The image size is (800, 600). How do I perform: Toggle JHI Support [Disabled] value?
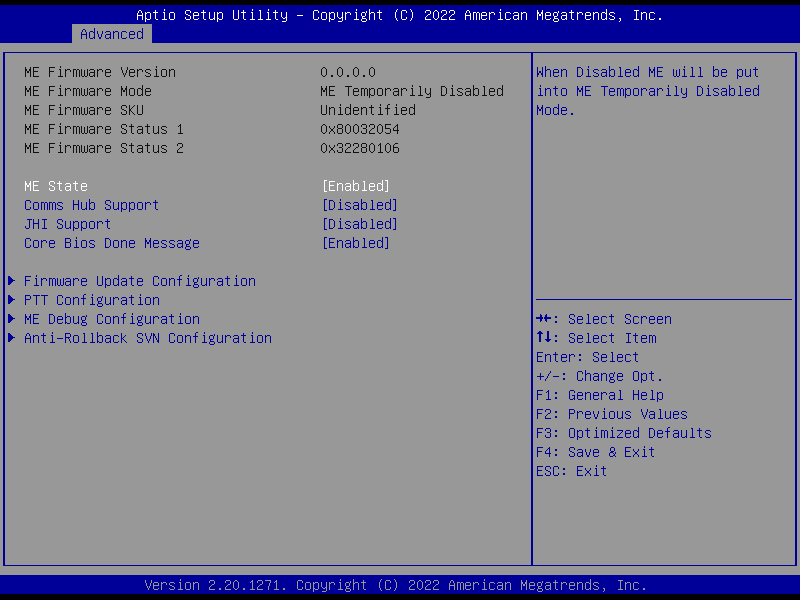(360, 224)
